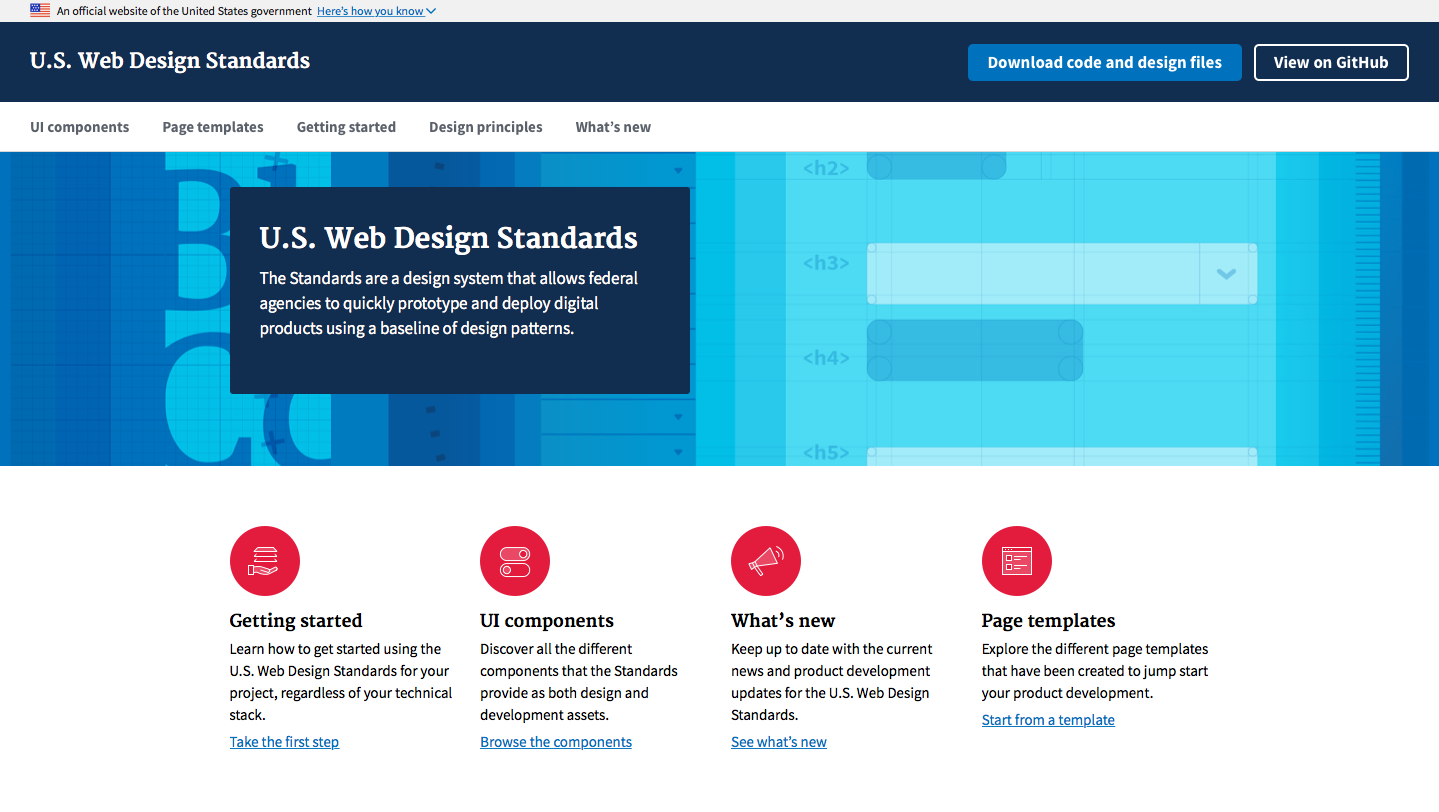This screenshot has width=1439, height=812.
Task: Click the Page templates window icon
Action: point(1017,561)
